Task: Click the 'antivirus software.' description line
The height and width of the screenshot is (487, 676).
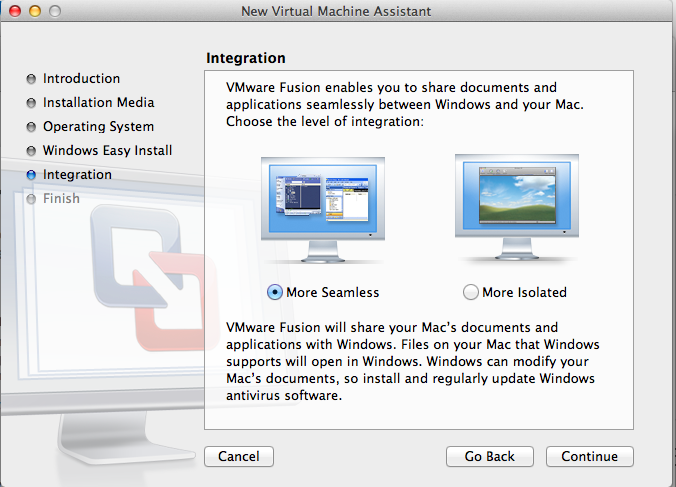Action: tap(284, 395)
